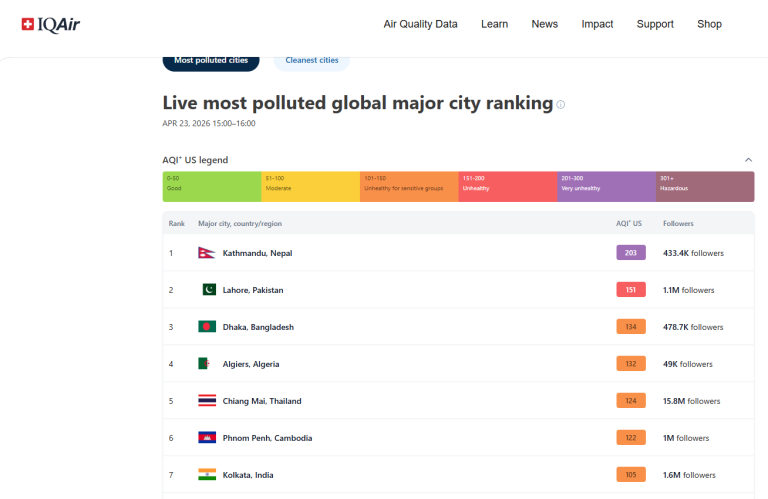Collapse the AQI US legend section
Image resolution: width=768 pixels, height=499 pixels.
748,160
